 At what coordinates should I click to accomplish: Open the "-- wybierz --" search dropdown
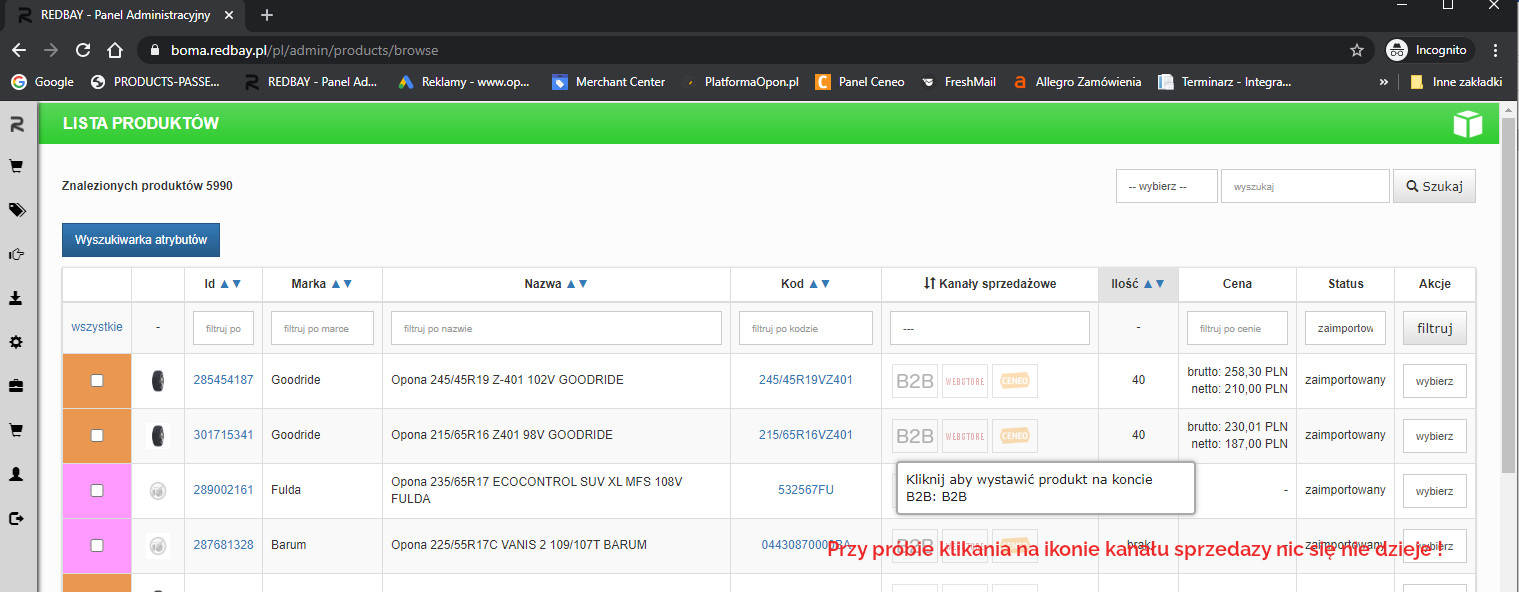coord(1166,186)
